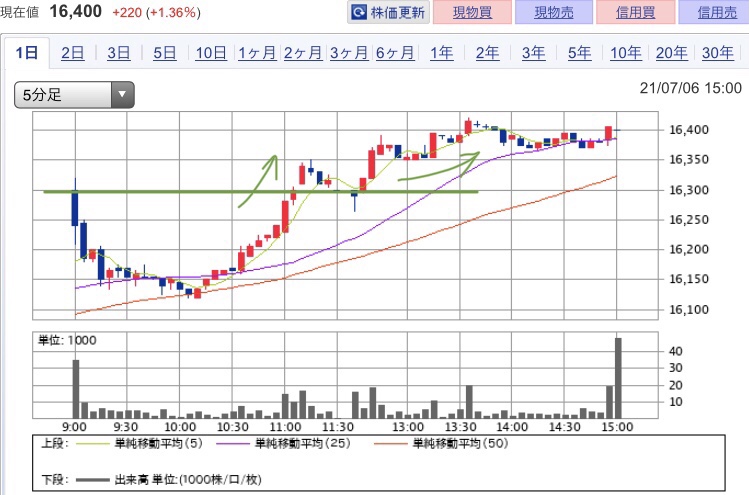The image size is (749, 495).
Task: Click the 出来高 volume legend entry
Action: (x=168, y=479)
